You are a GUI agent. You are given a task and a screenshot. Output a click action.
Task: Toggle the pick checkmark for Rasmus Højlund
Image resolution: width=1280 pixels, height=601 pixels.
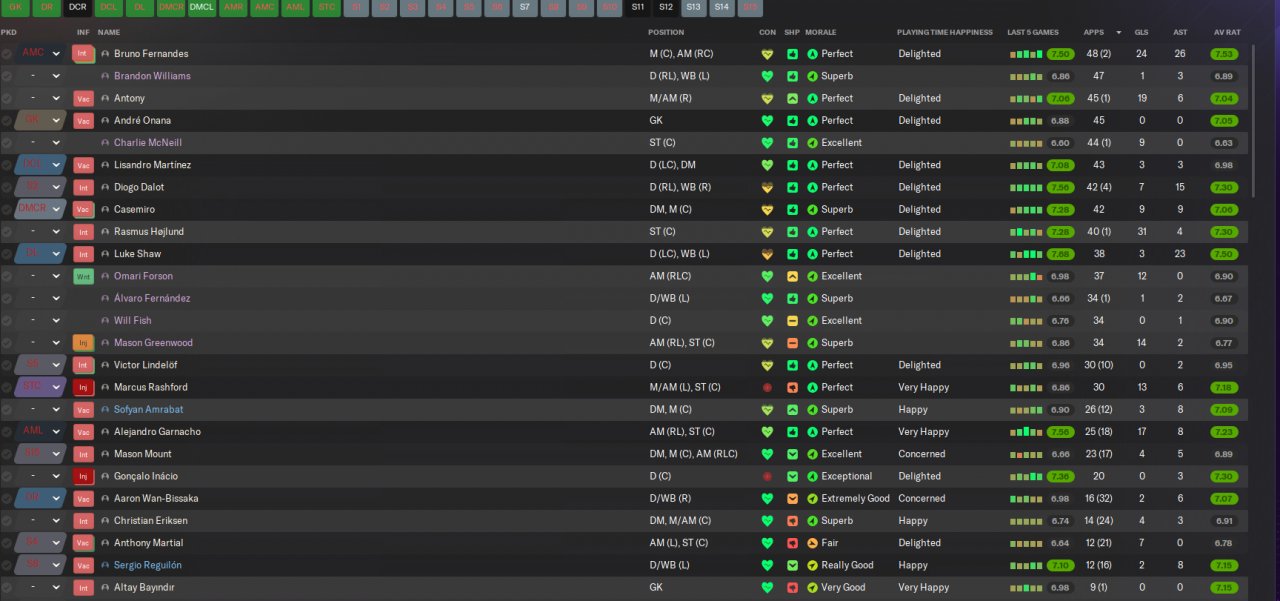pyautogui.click(x=7, y=232)
